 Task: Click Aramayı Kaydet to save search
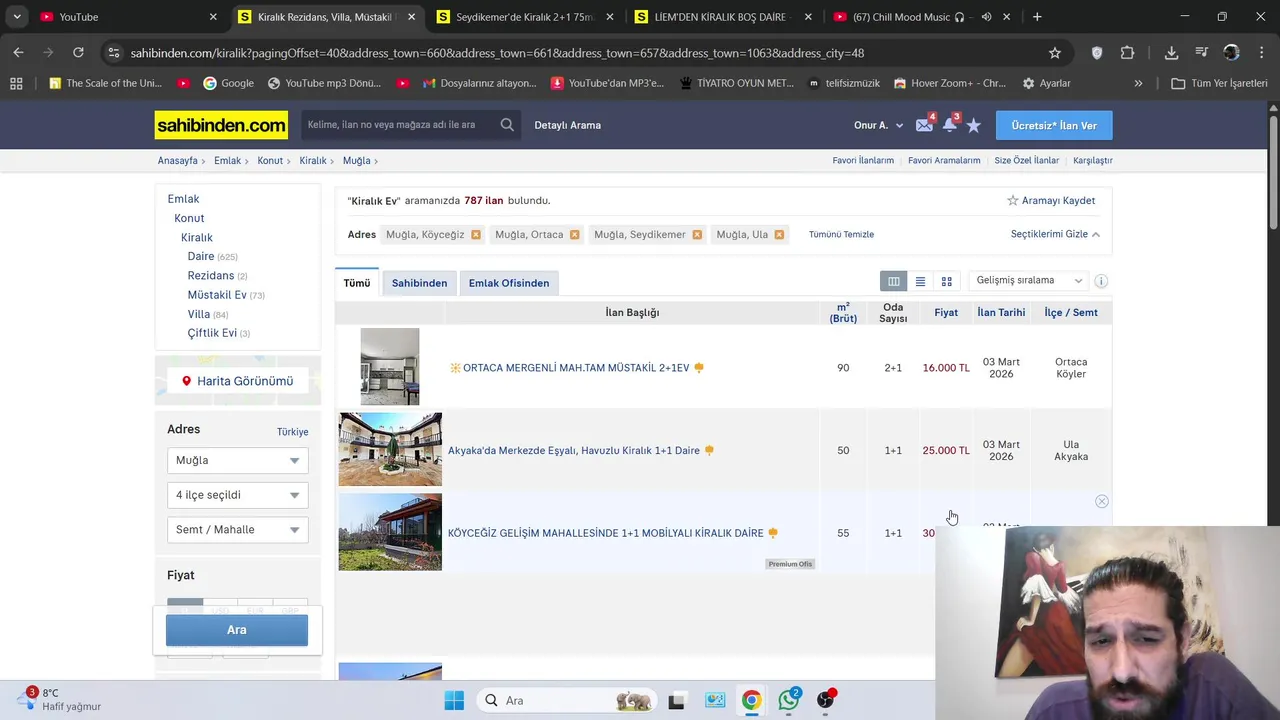1051,200
